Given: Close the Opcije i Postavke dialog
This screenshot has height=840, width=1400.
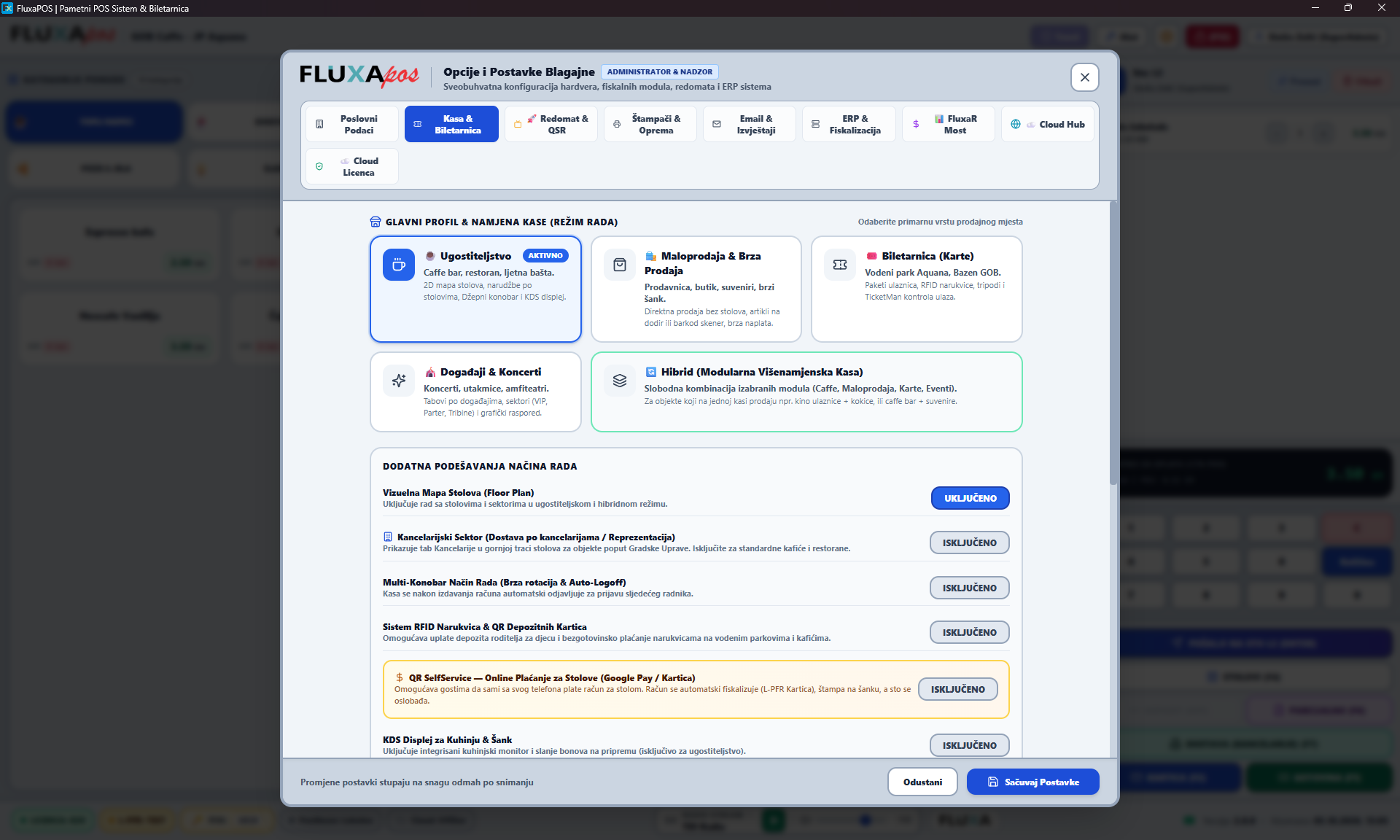Looking at the screenshot, I should pyautogui.click(x=1084, y=77).
